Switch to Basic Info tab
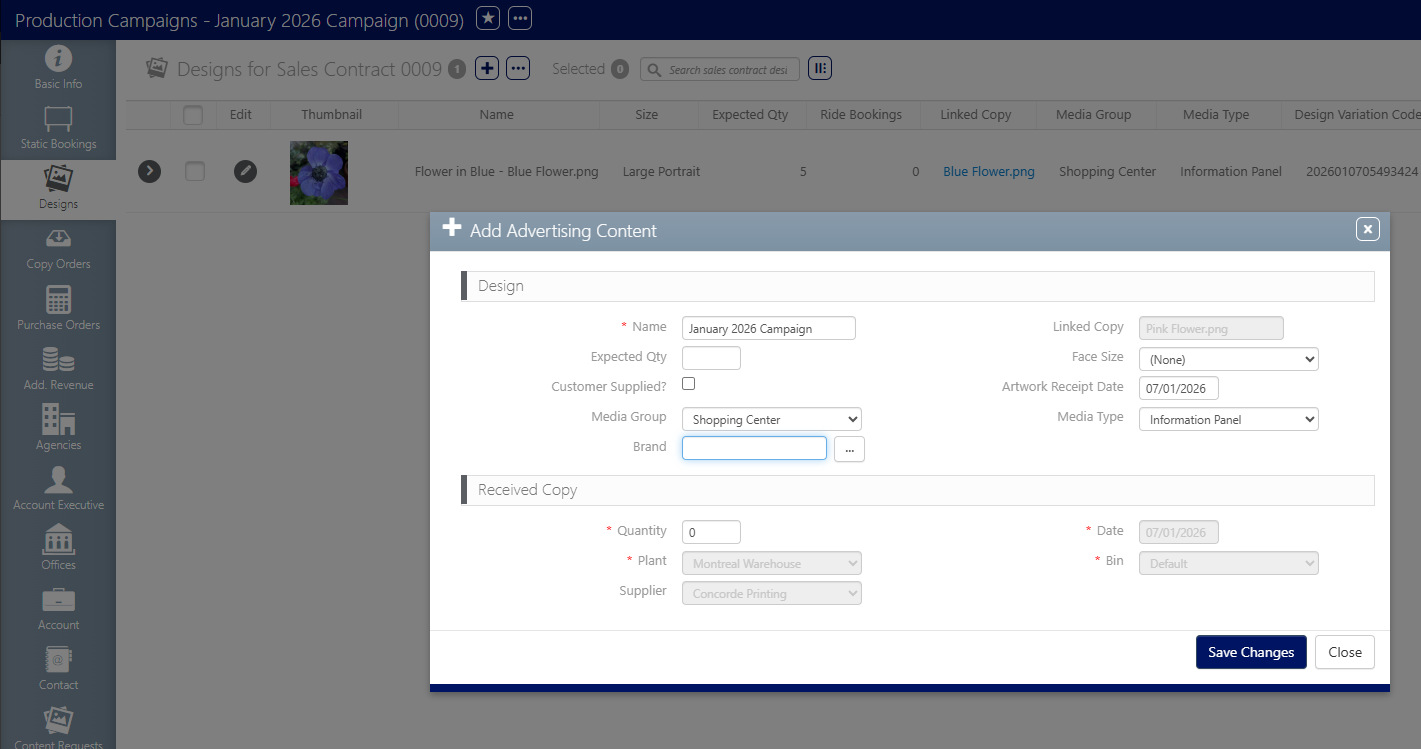 click(58, 68)
